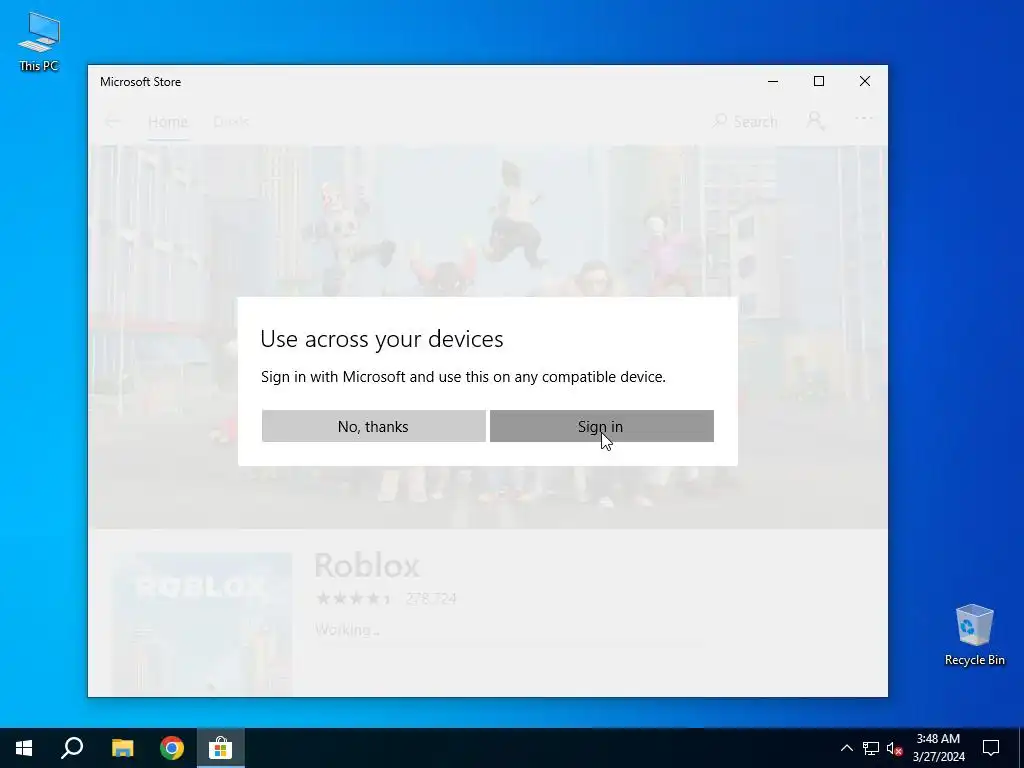Open the Store Search box
The width and height of the screenshot is (1024, 768).
(745, 121)
